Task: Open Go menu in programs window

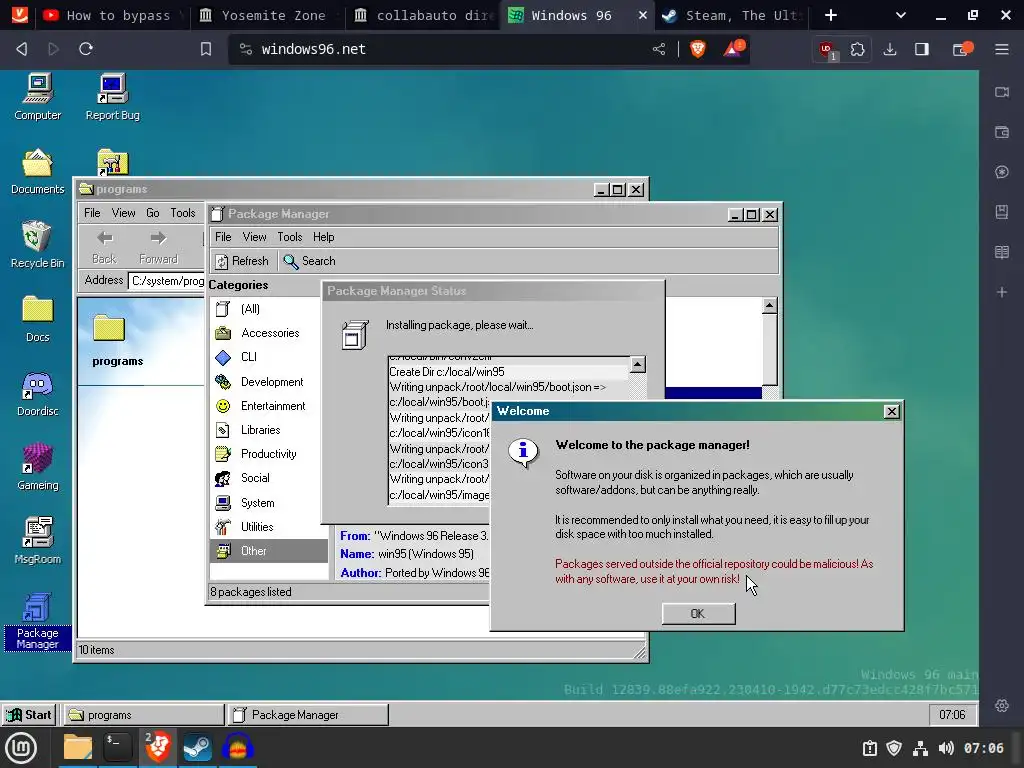Action: point(153,213)
